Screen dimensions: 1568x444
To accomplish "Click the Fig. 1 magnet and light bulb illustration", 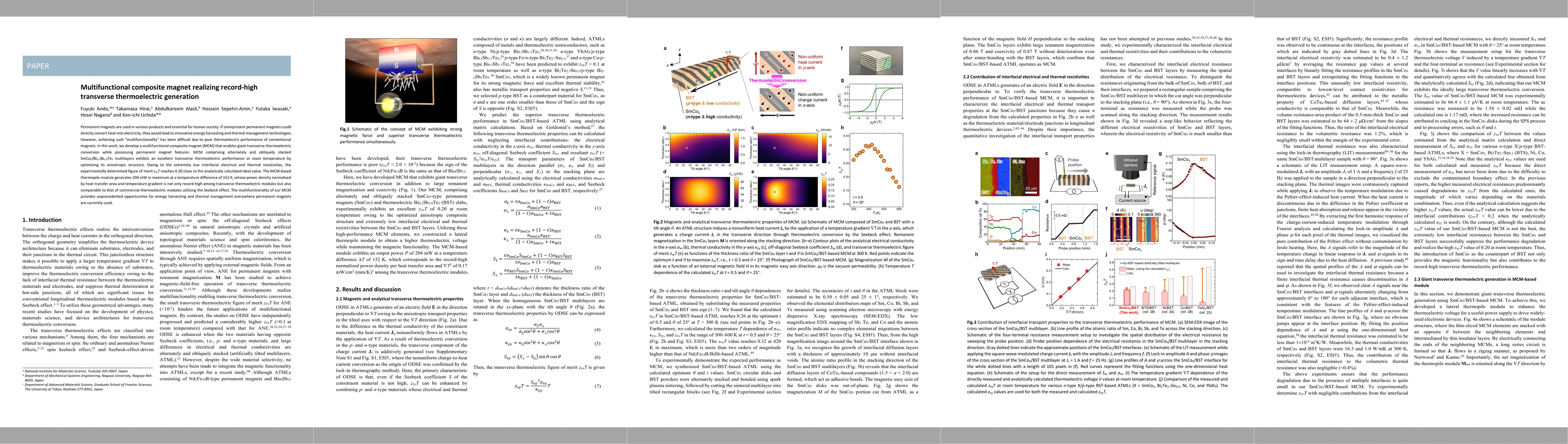I will pyautogui.click(x=401, y=80).
